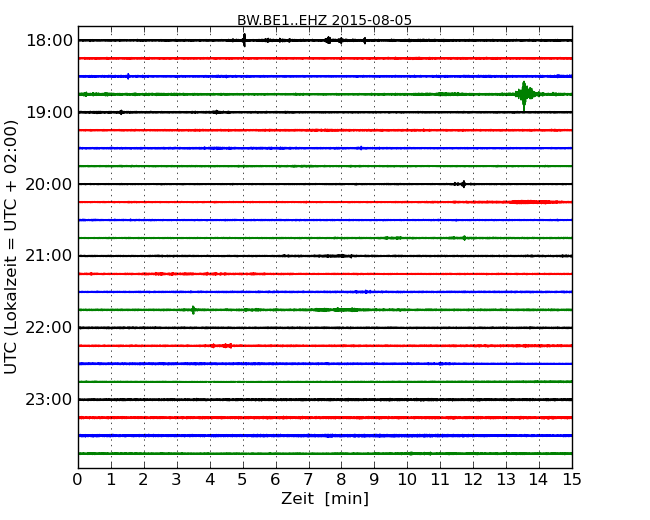Click the x-axis label Zeit [min]
The height and width of the screenshot is (520, 650).
[x=325, y=498]
